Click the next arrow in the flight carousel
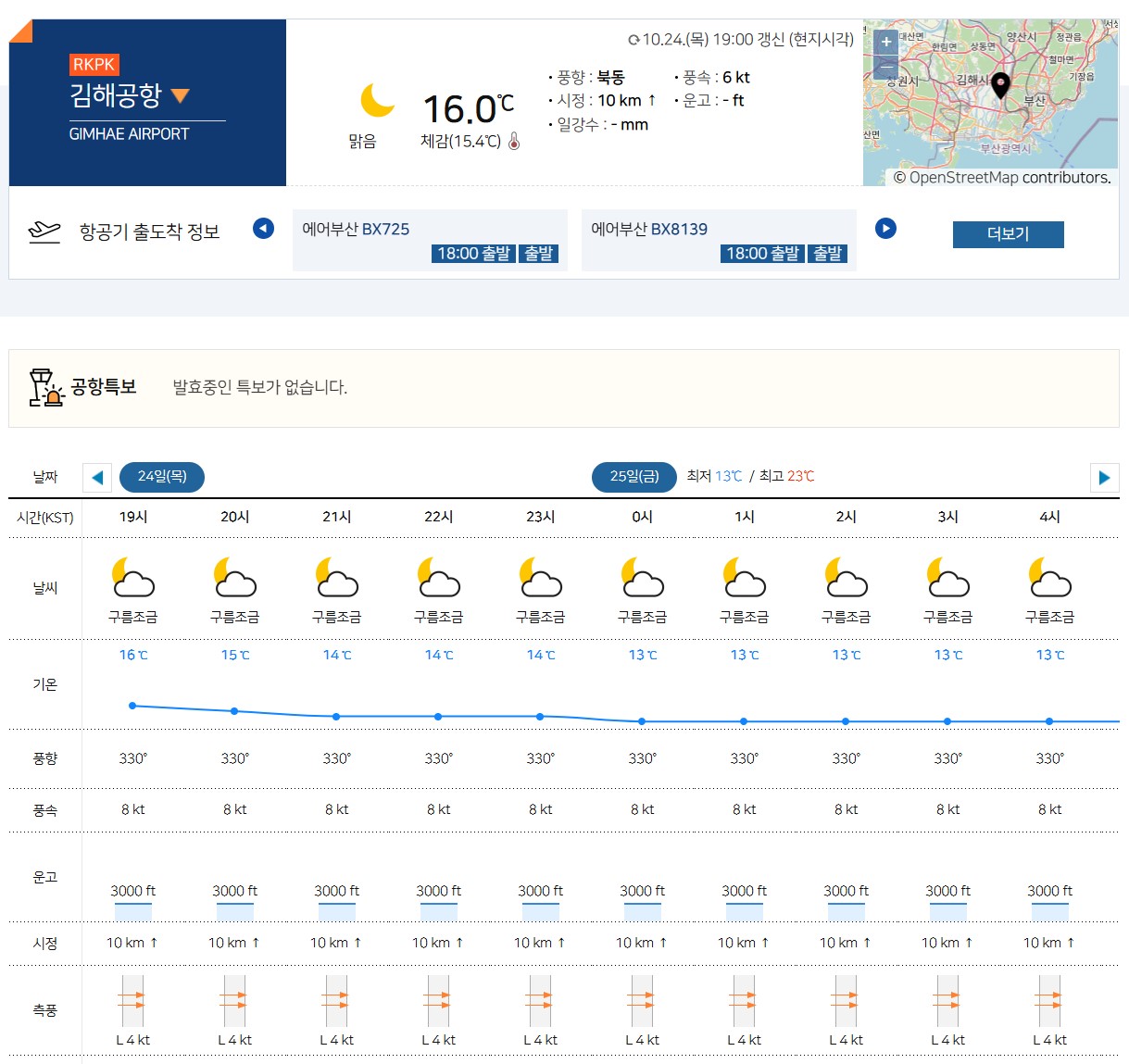This screenshot has width=1129, height=1064. pos(885,228)
